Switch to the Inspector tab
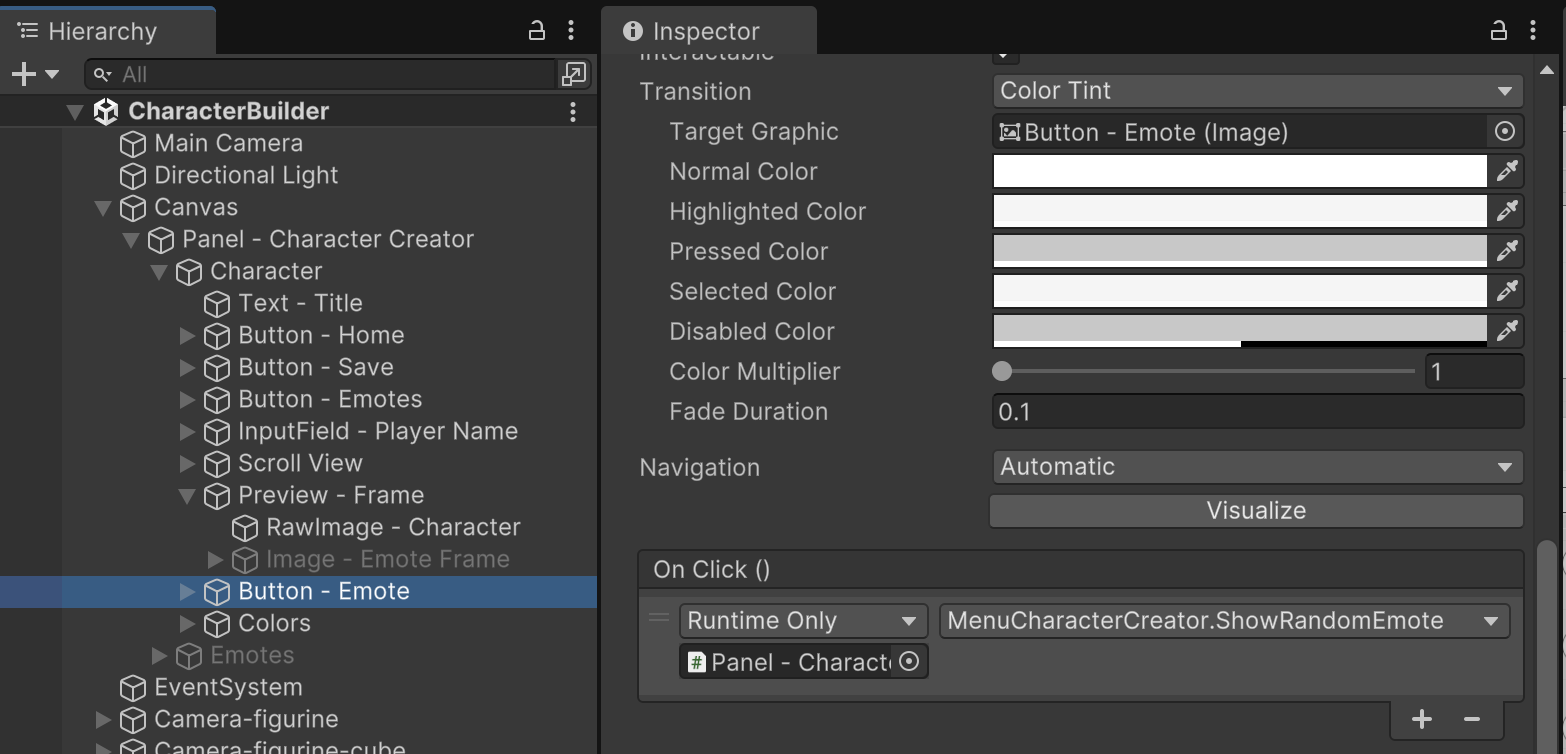This screenshot has height=754, width=1566. click(x=705, y=31)
